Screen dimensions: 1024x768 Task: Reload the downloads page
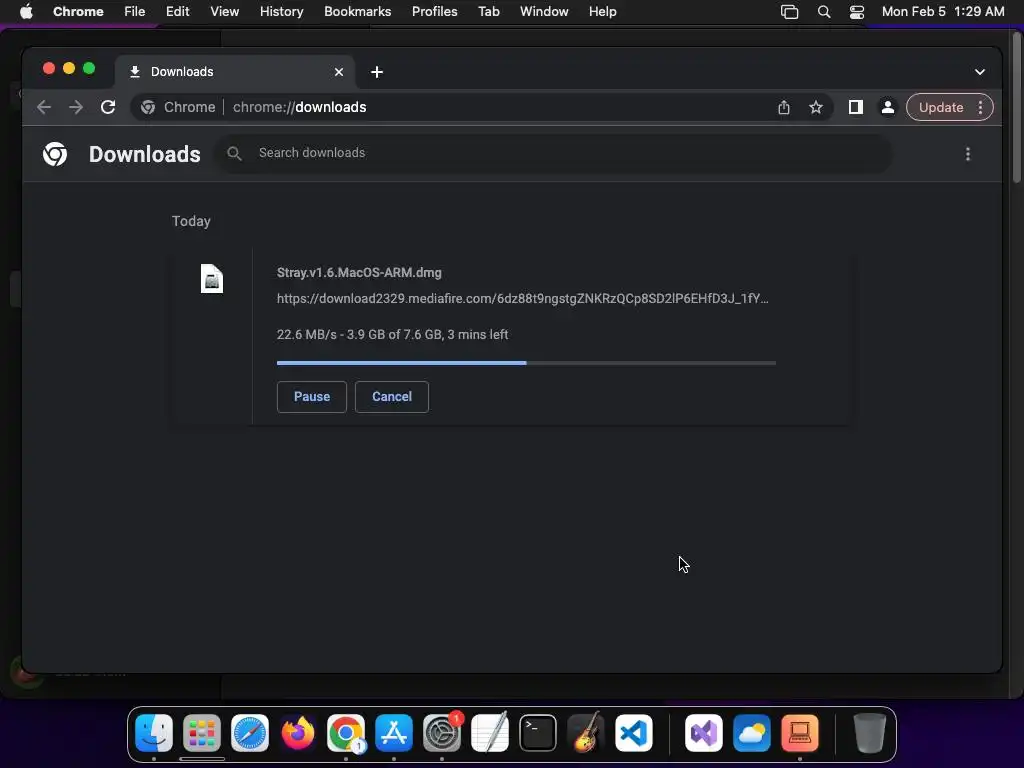pyautogui.click(x=108, y=107)
